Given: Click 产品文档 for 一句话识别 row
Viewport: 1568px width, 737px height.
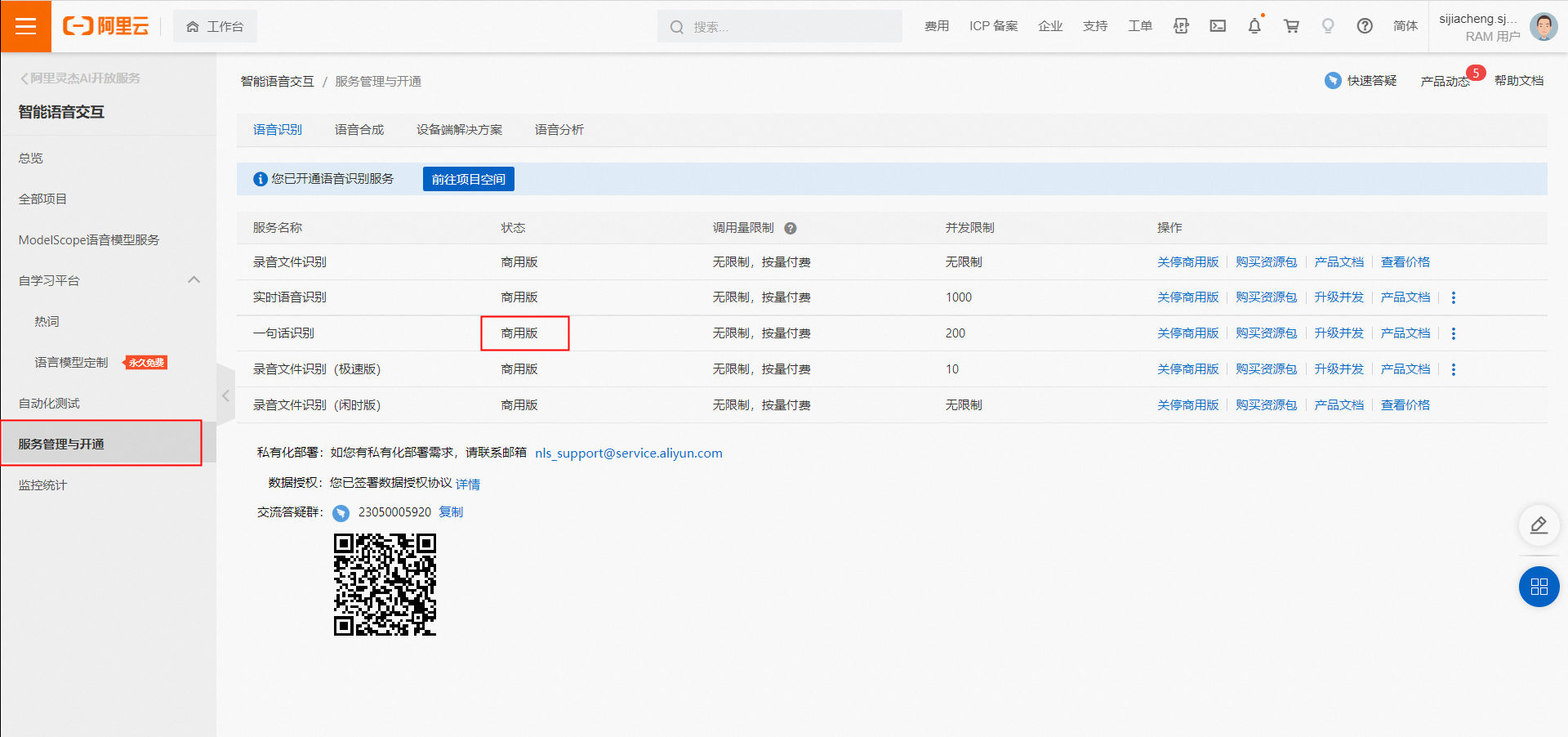Looking at the screenshot, I should 1405,333.
